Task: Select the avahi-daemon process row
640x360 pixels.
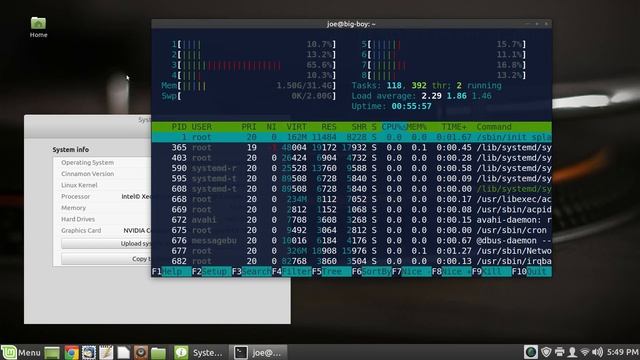Action: click(x=351, y=220)
